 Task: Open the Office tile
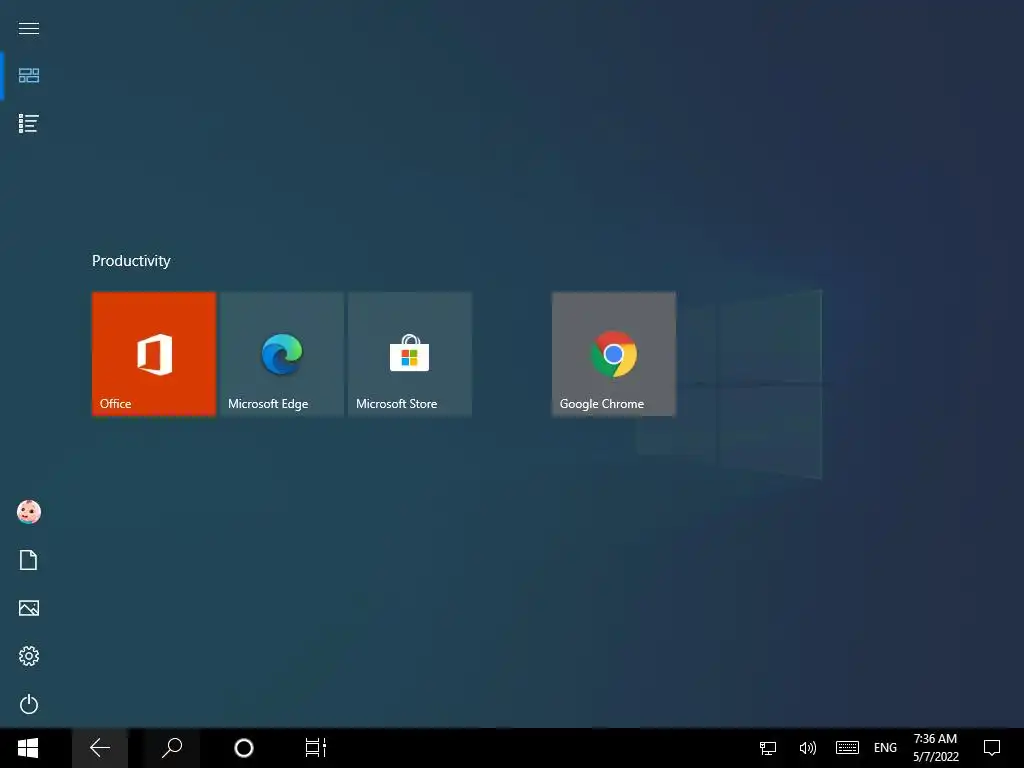(154, 354)
